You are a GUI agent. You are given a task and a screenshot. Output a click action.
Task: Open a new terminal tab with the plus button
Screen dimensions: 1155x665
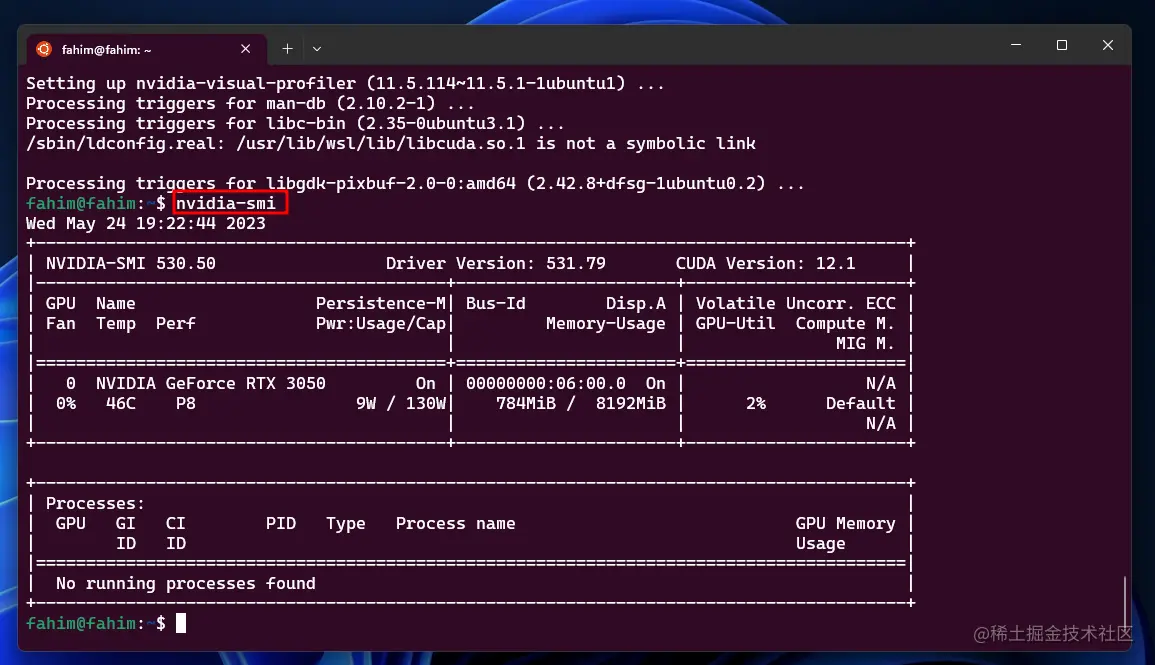click(x=287, y=49)
